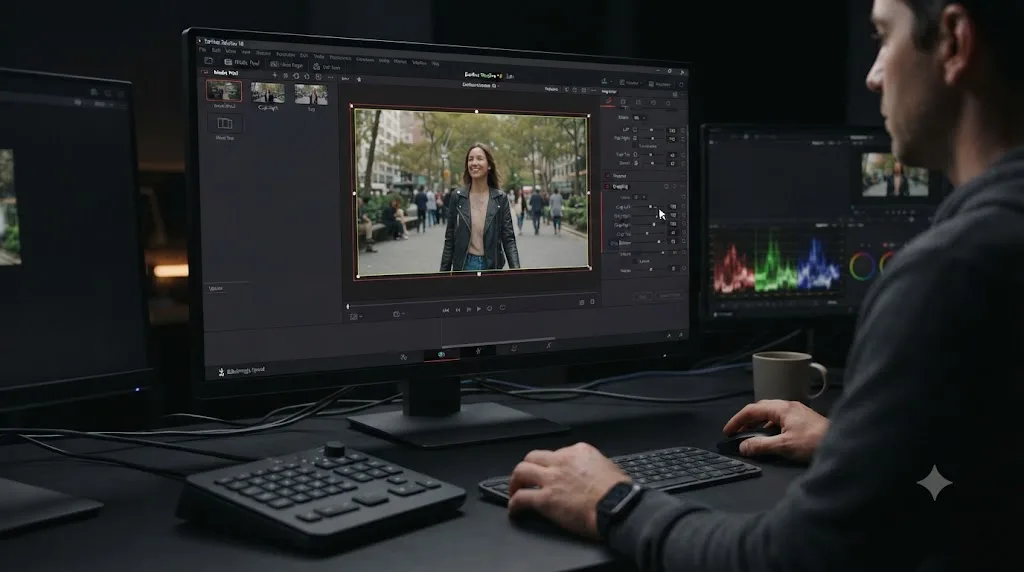Click the loop icon right of play button
Viewport: 1024px width, 572px height.
pos(502,308)
